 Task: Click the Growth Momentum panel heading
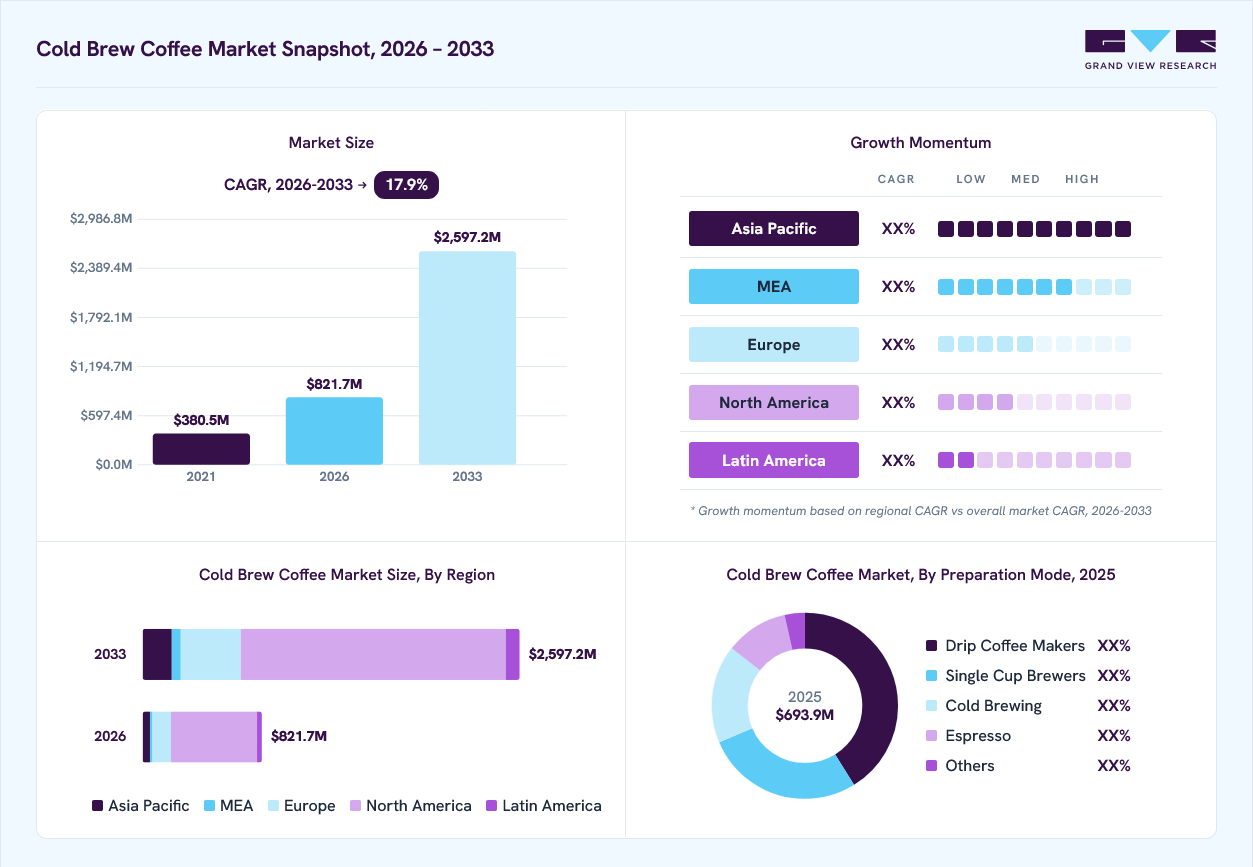point(921,143)
